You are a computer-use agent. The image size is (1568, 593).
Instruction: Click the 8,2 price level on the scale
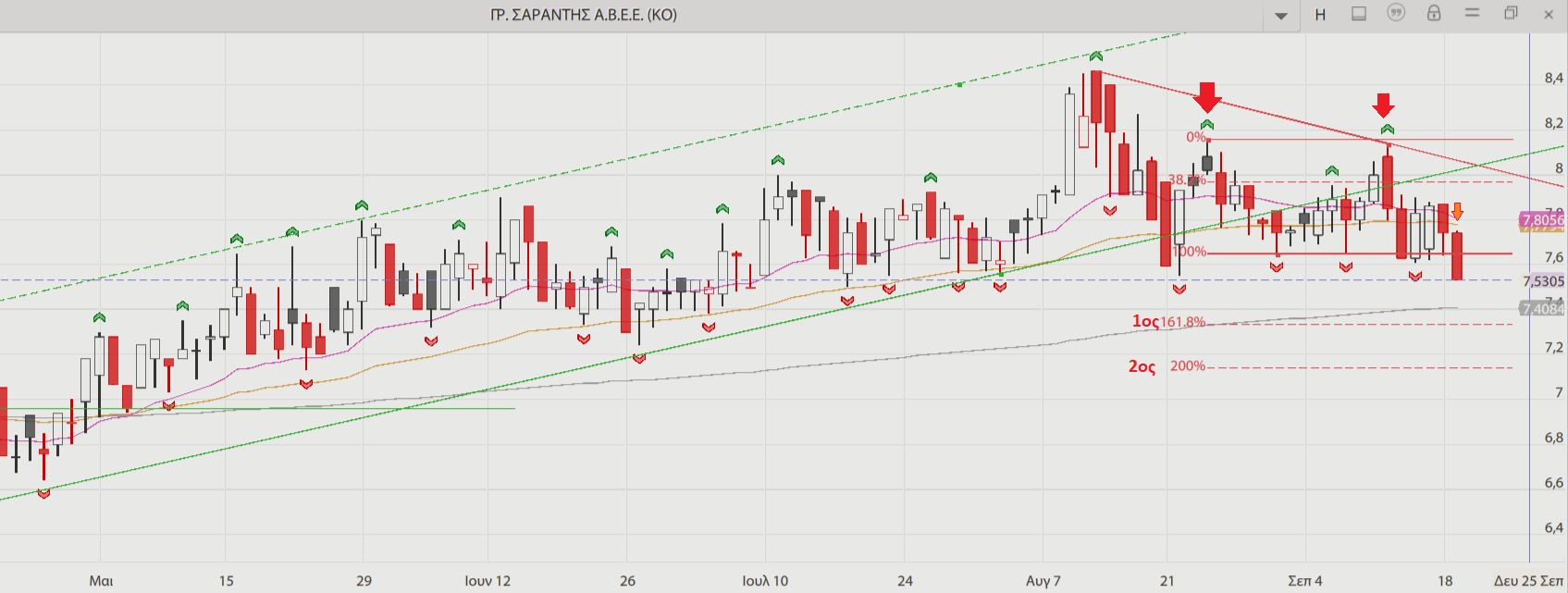click(1554, 124)
